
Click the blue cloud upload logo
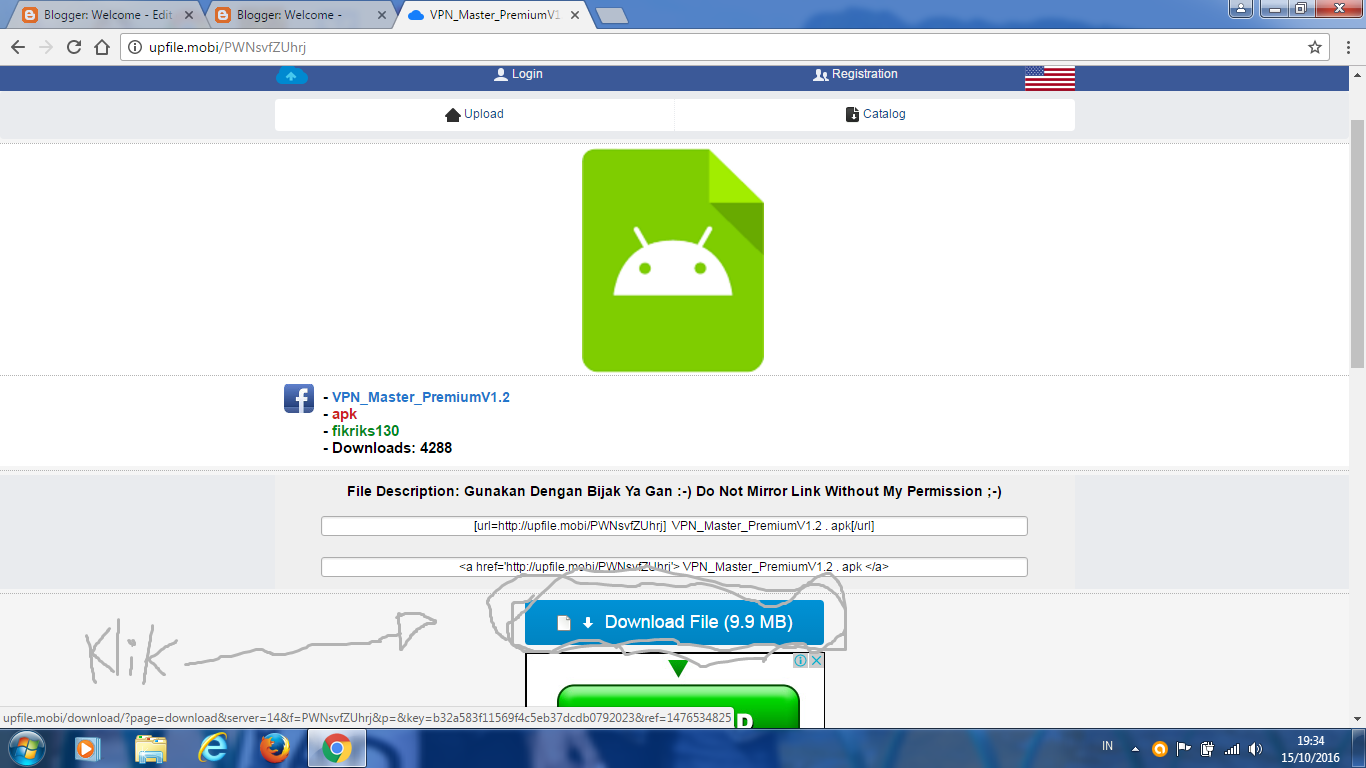(291, 76)
